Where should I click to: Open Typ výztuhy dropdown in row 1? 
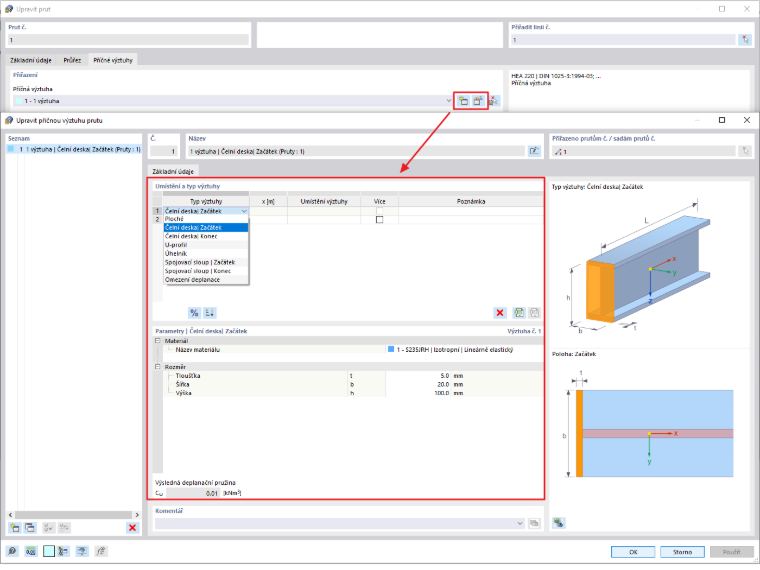point(244,211)
